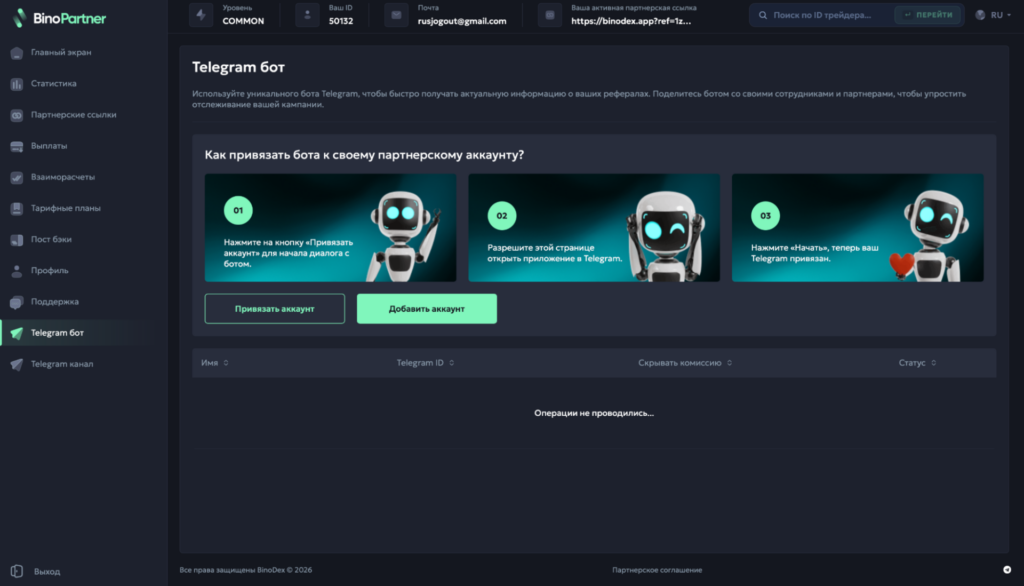Sort table by Имя column
The height and width of the screenshot is (586, 1024).
click(x=214, y=363)
